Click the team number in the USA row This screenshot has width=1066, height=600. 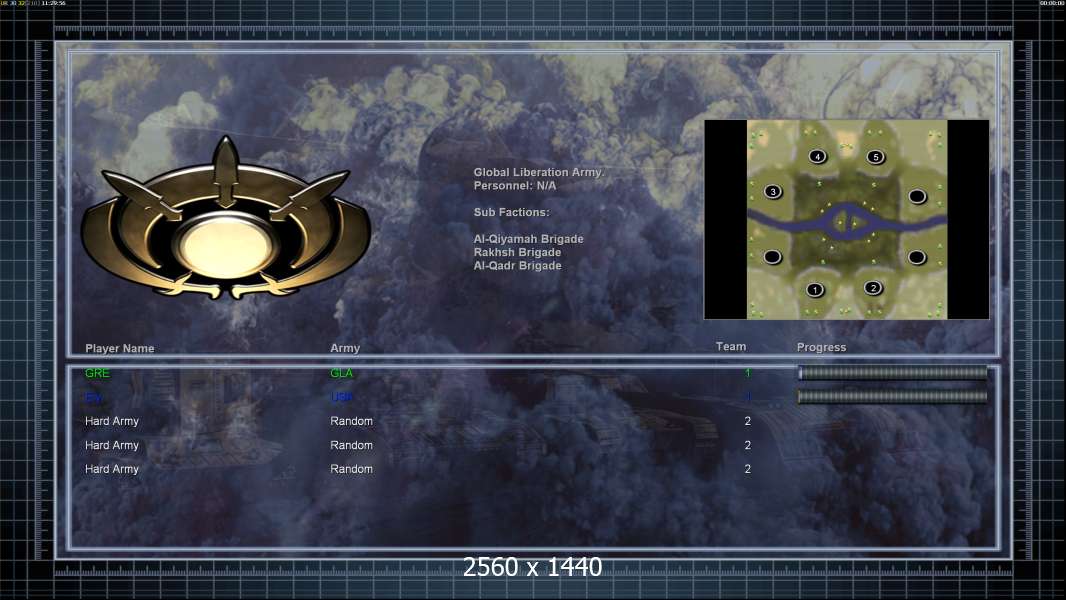point(748,397)
